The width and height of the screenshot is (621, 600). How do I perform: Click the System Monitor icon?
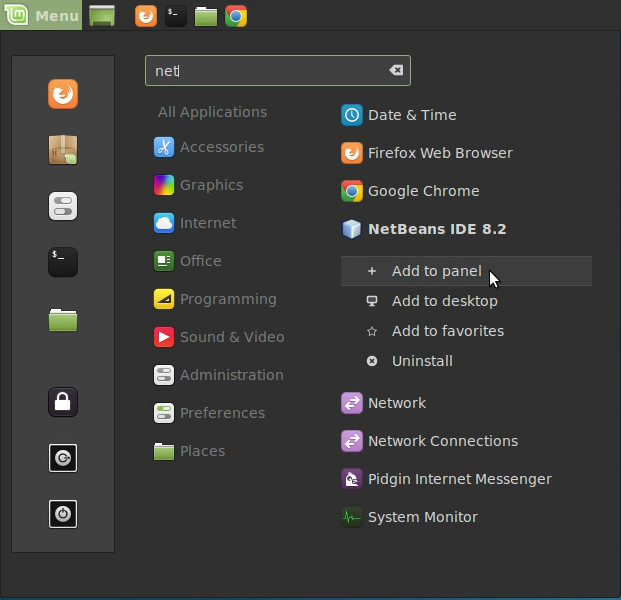point(352,517)
